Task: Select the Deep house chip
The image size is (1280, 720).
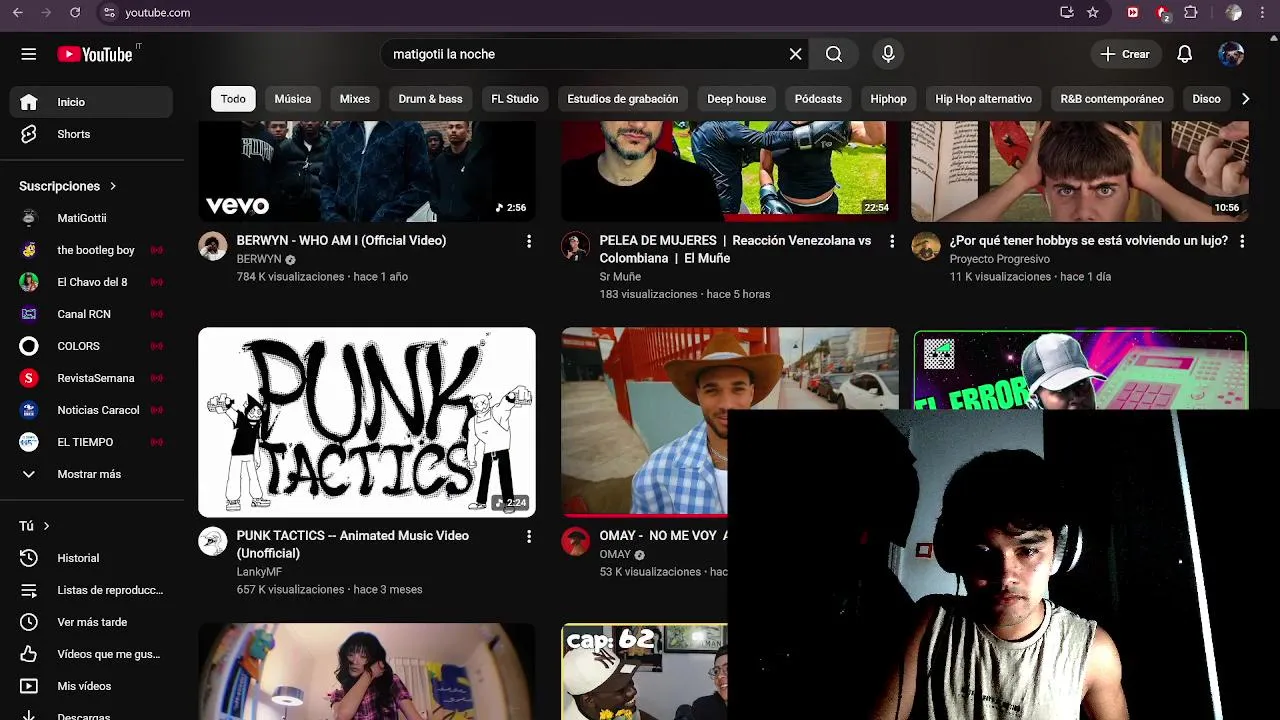Action: pyautogui.click(x=736, y=99)
